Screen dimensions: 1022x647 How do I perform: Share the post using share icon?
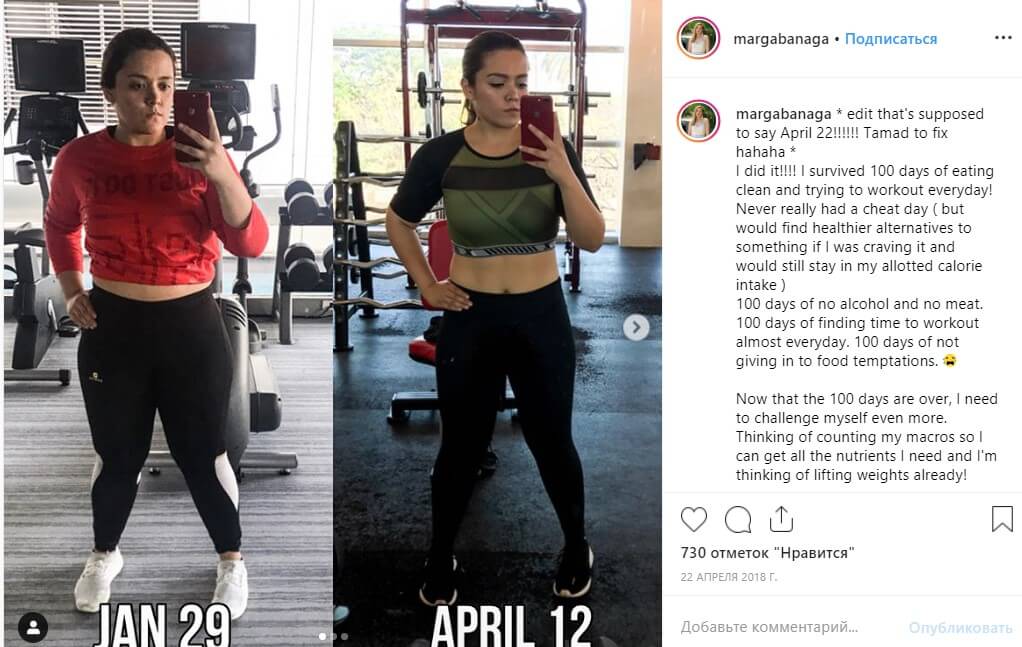[x=781, y=519]
